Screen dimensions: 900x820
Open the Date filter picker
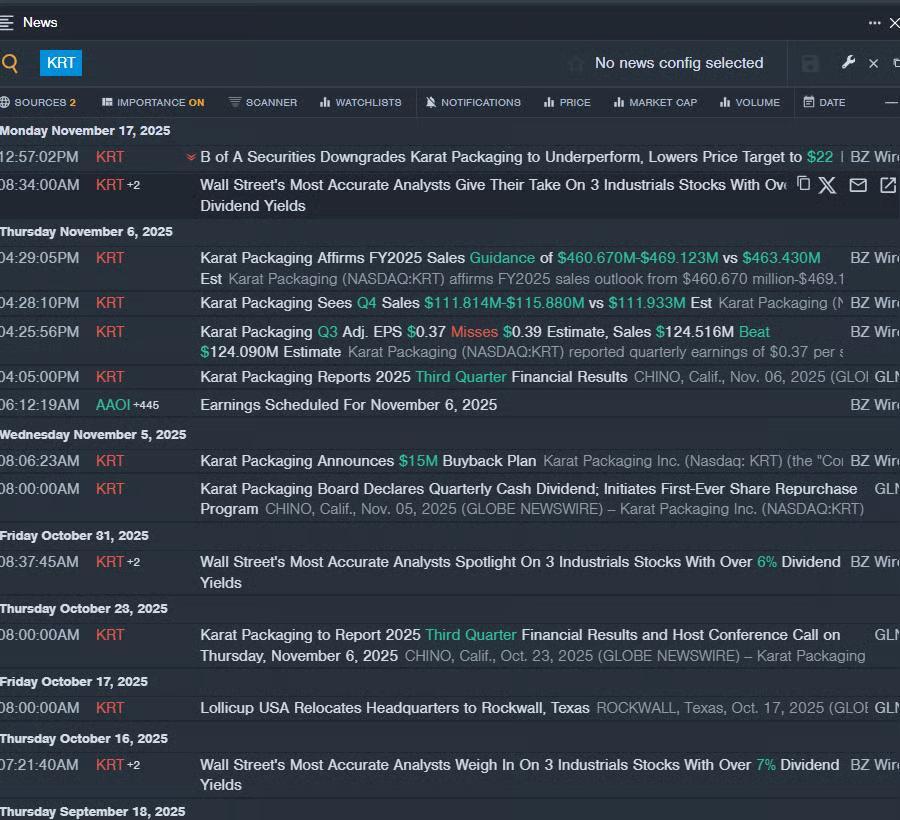824,102
